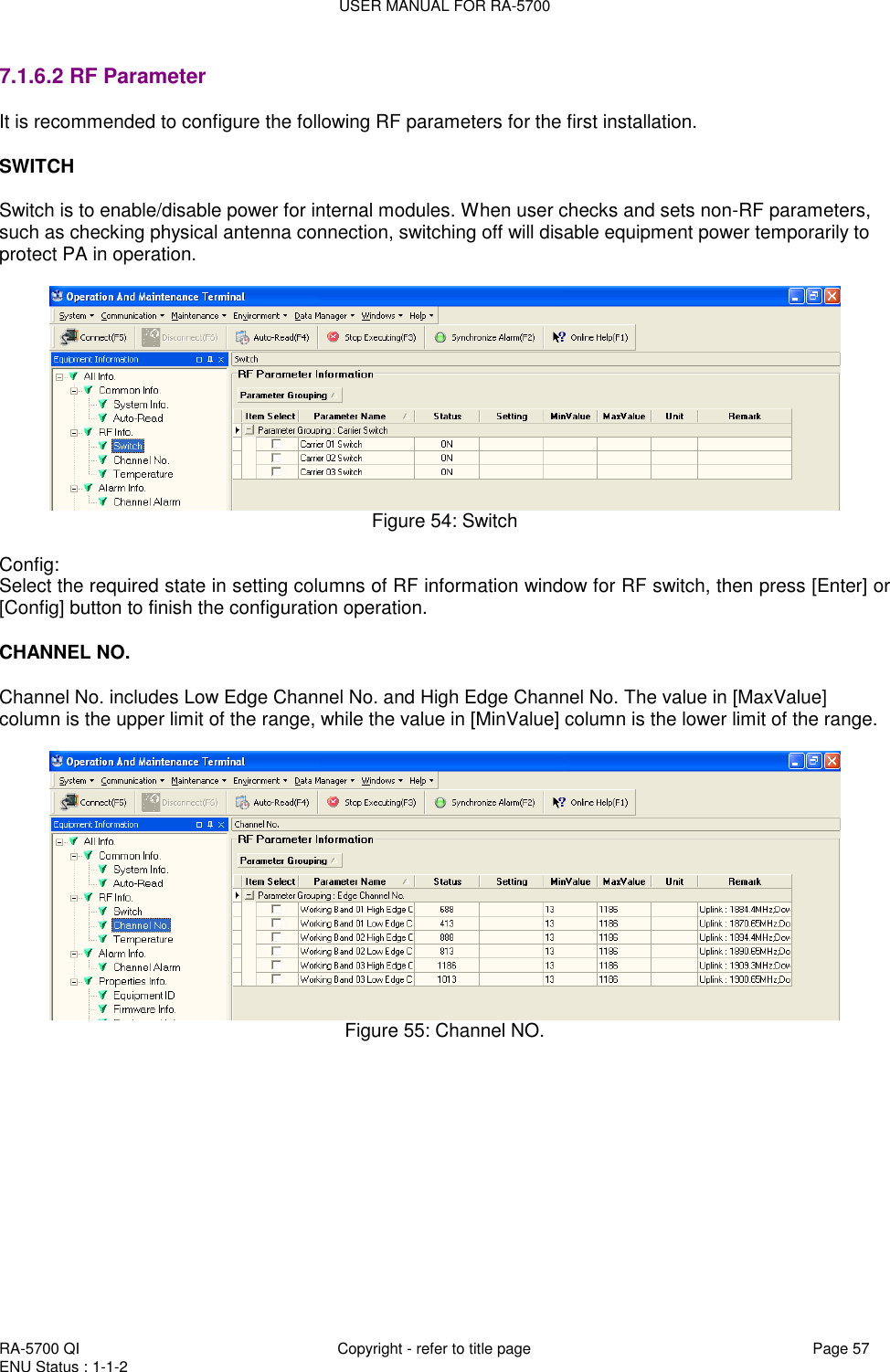890x1372 pixels.
Task: Tick the Carrier 01 Switch item checkbox
Action: coord(276,444)
